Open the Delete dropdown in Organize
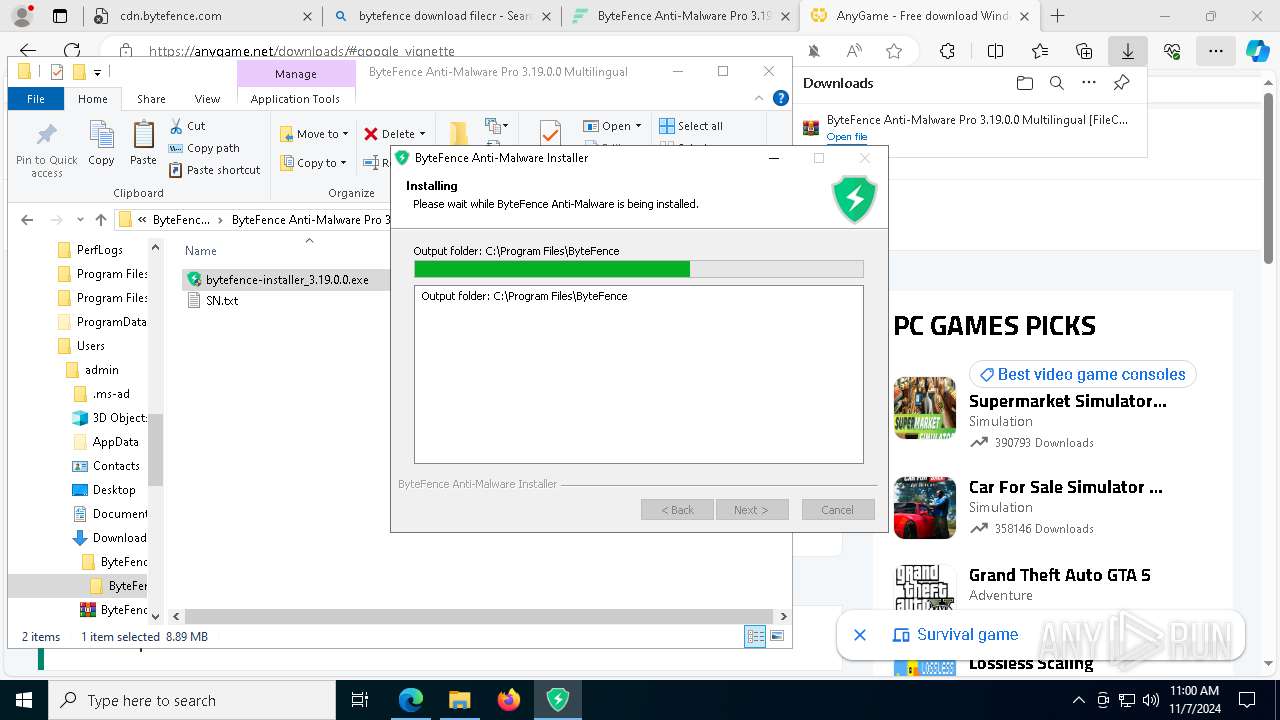Screen dimensions: 1280x720 (x=395, y=134)
